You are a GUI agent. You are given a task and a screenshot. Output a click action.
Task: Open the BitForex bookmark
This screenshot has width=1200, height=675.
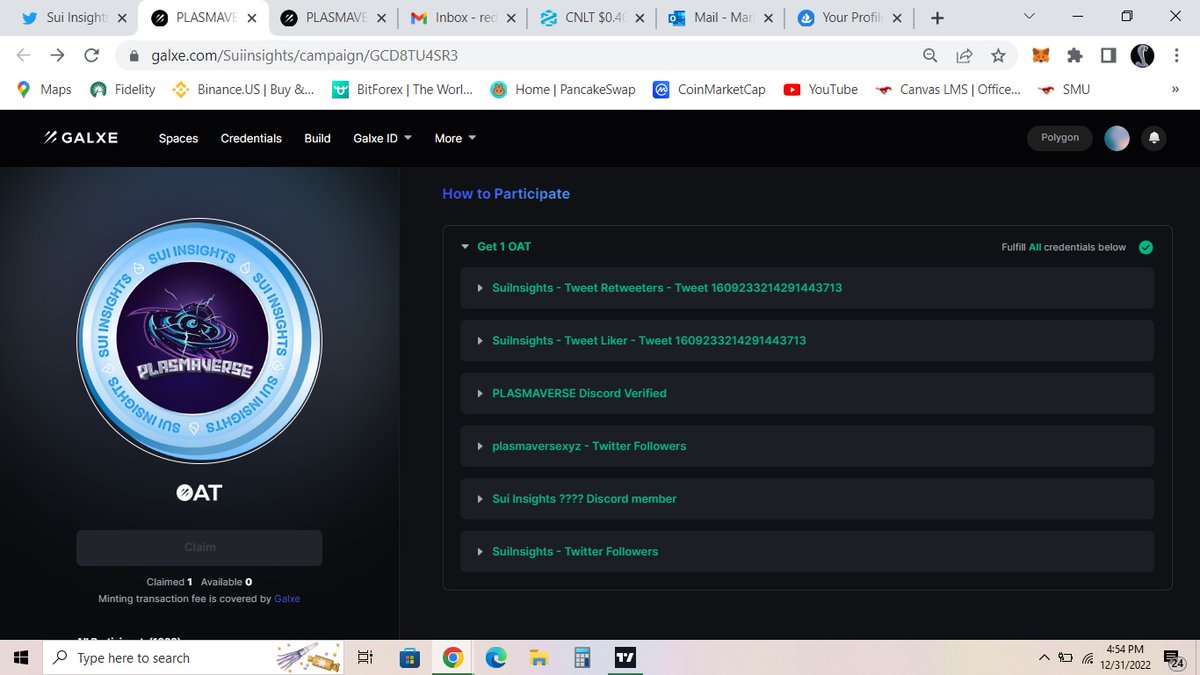402,89
